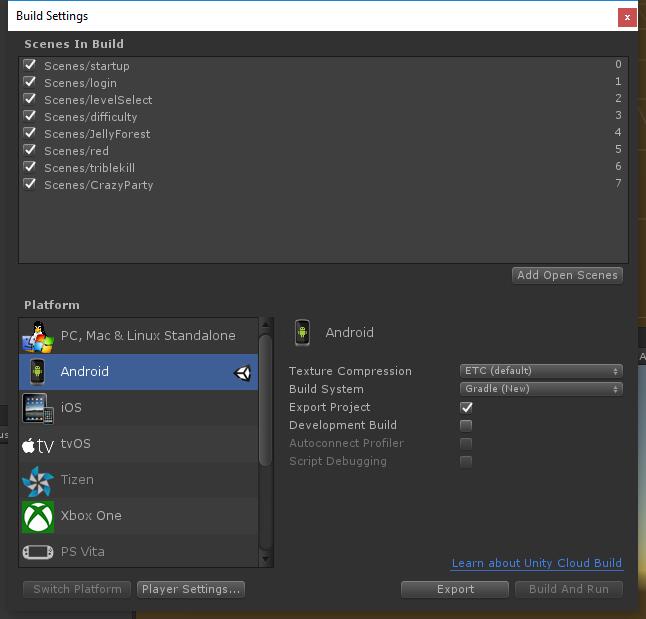
Task: Select the Scenes/JellyForest scene entry
Action: click(x=323, y=134)
